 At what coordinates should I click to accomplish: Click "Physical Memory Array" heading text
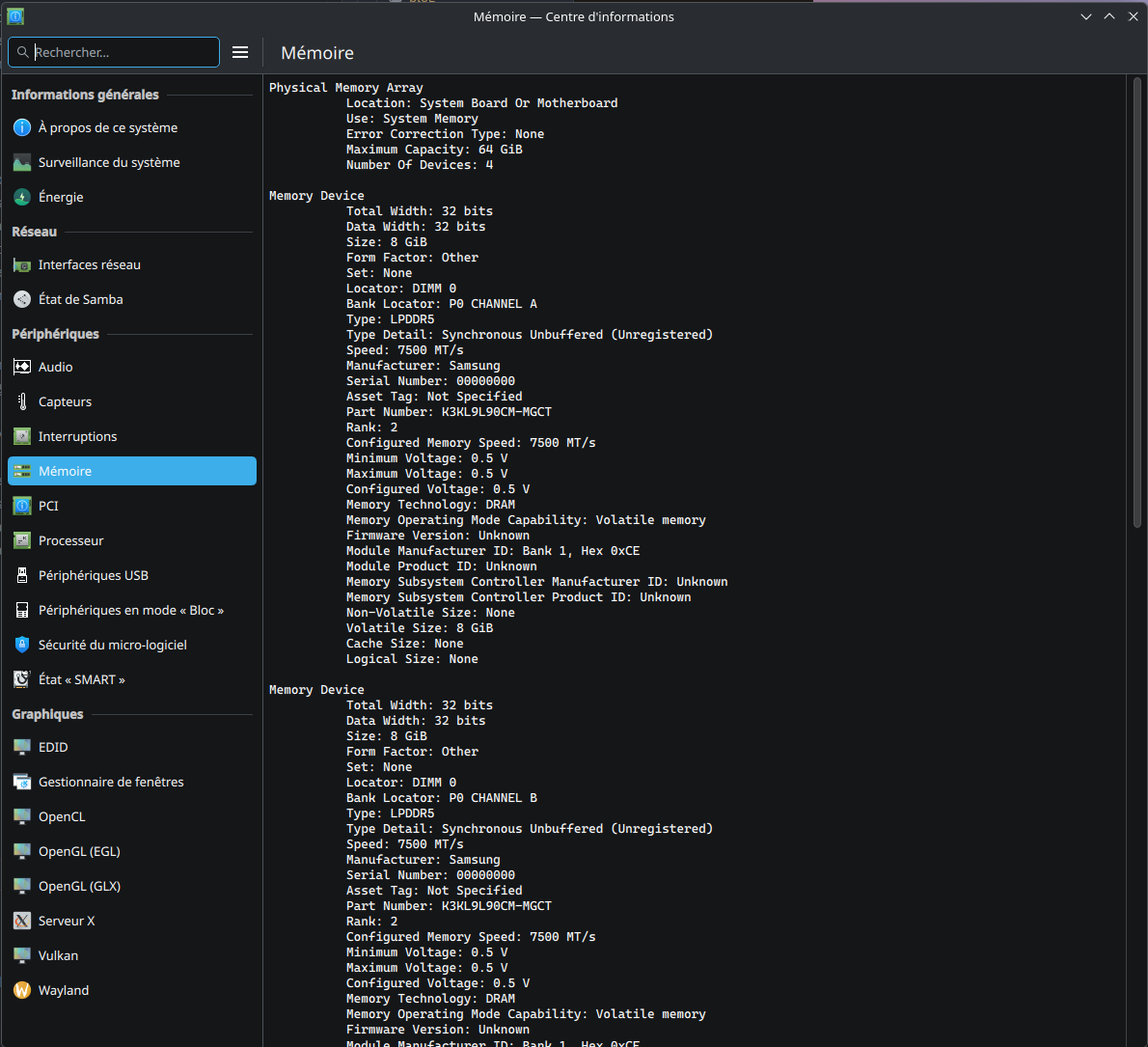point(345,88)
